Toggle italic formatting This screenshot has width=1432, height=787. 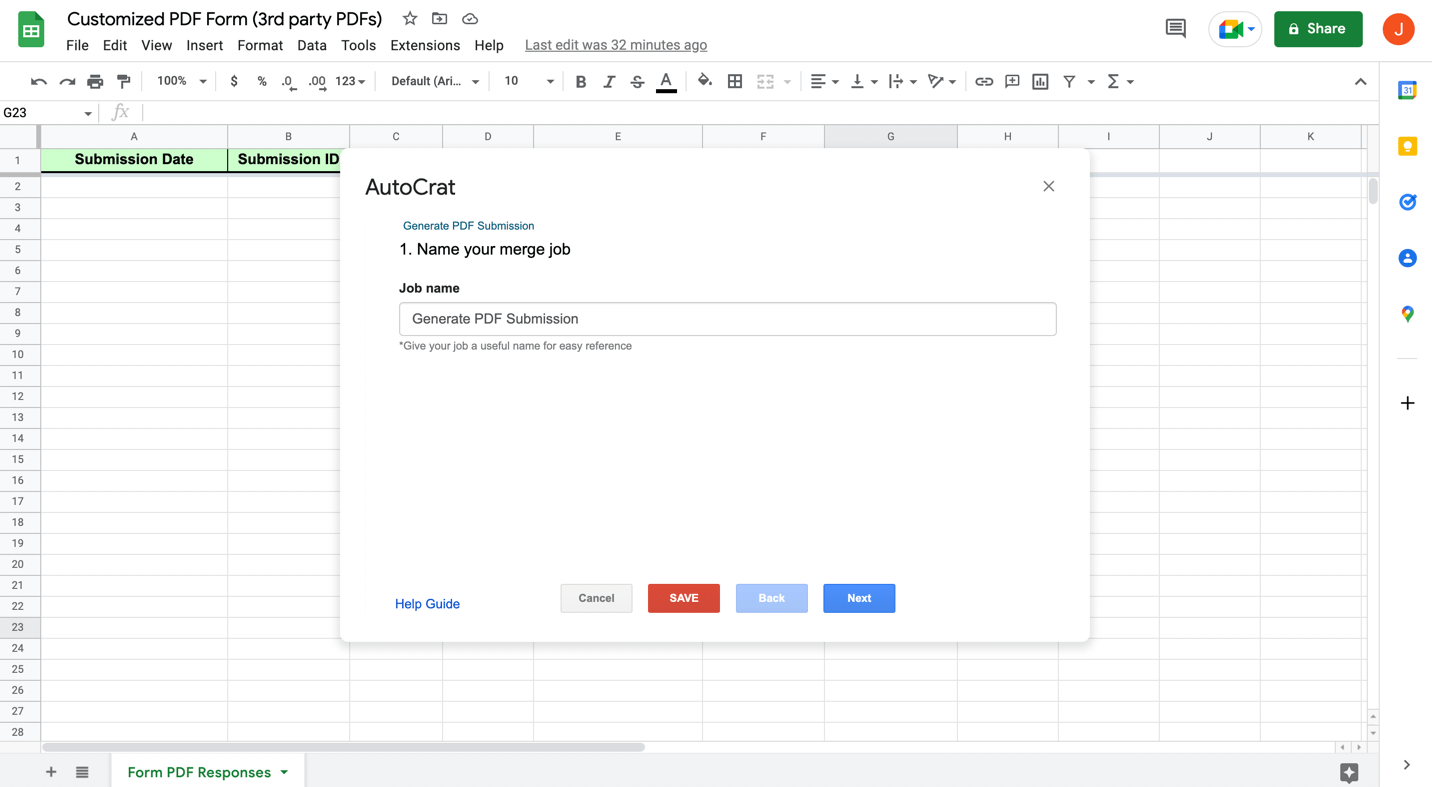[609, 82]
